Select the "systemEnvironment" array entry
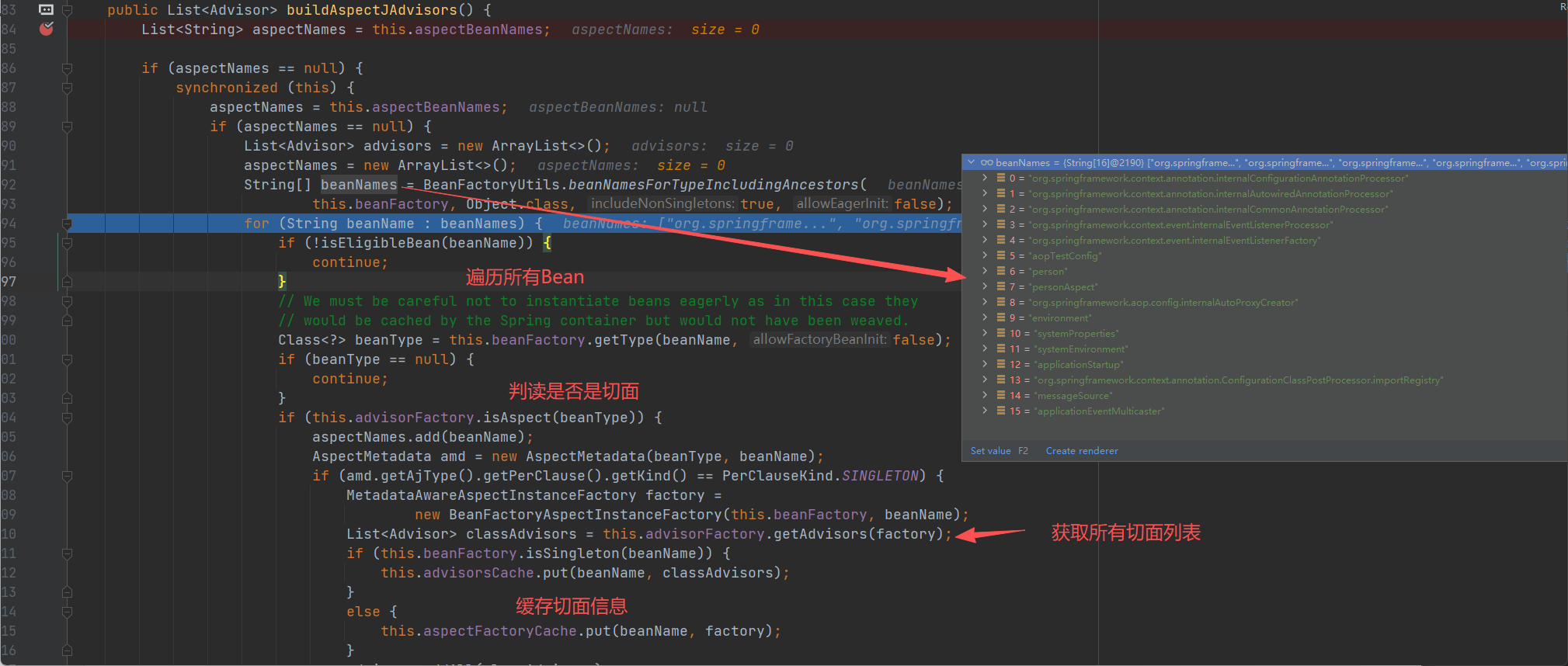This screenshot has height=666, width=1568. pos(1082,349)
